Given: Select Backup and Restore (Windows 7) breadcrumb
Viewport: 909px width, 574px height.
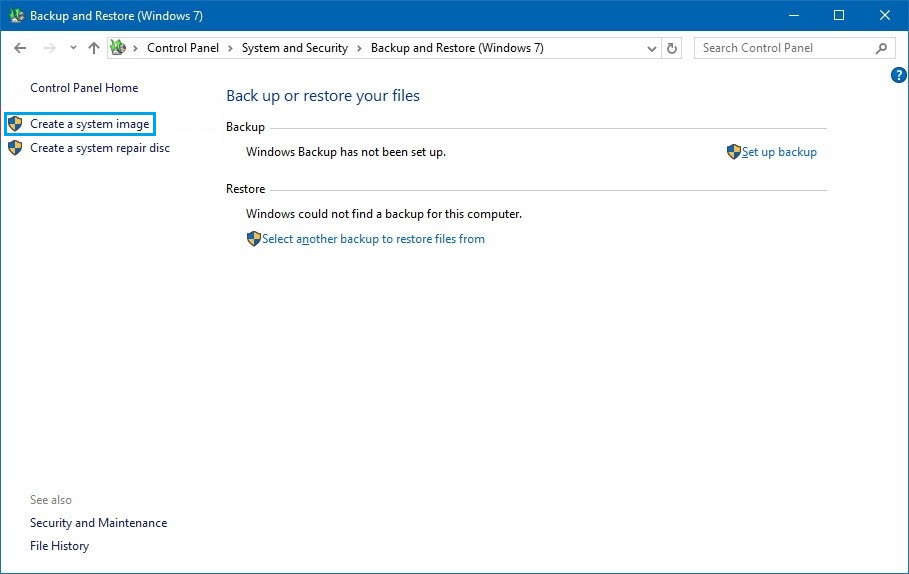Looking at the screenshot, I should click(x=457, y=48).
